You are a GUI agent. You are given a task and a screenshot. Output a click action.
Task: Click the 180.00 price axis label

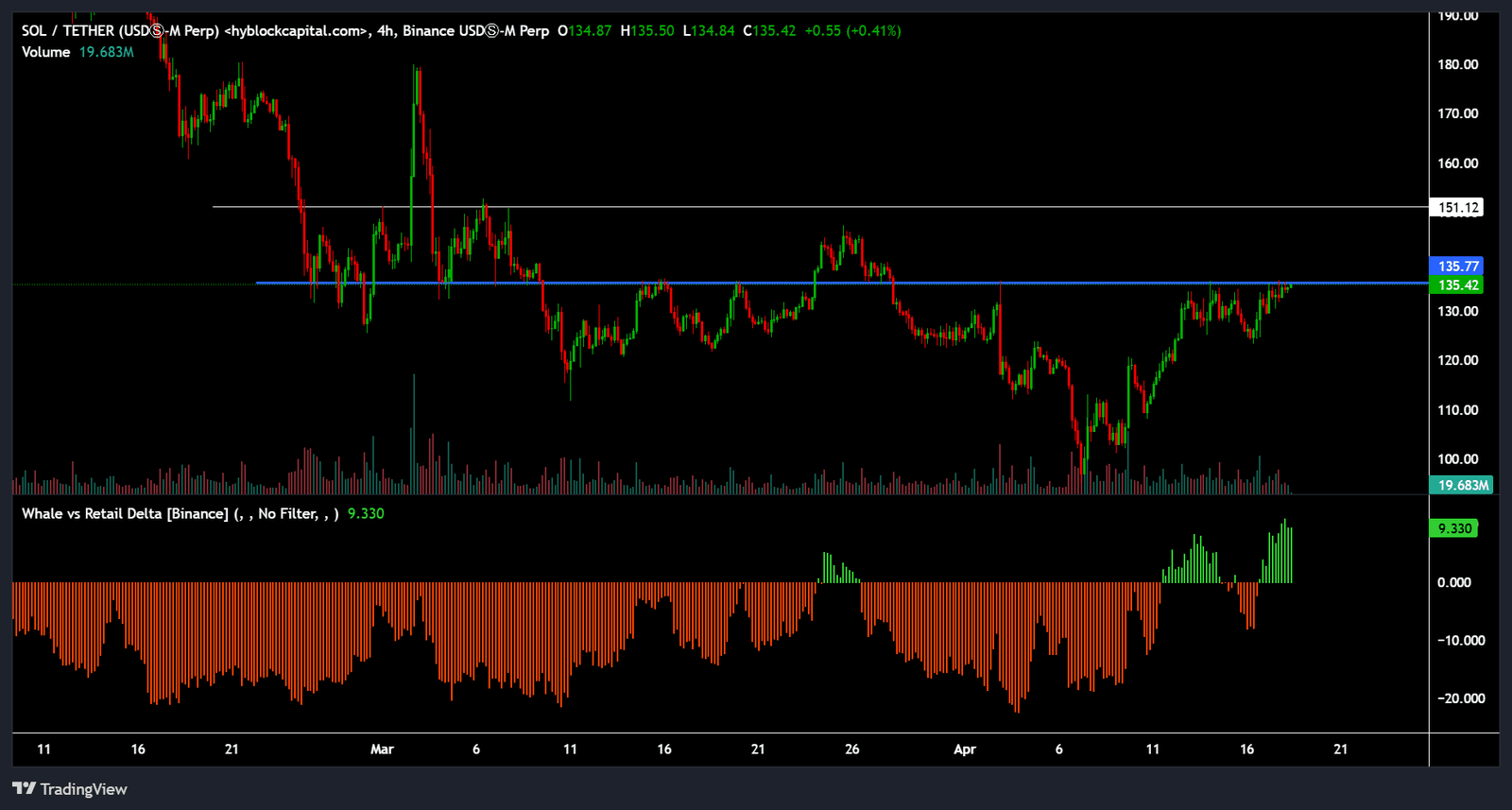(x=1457, y=64)
